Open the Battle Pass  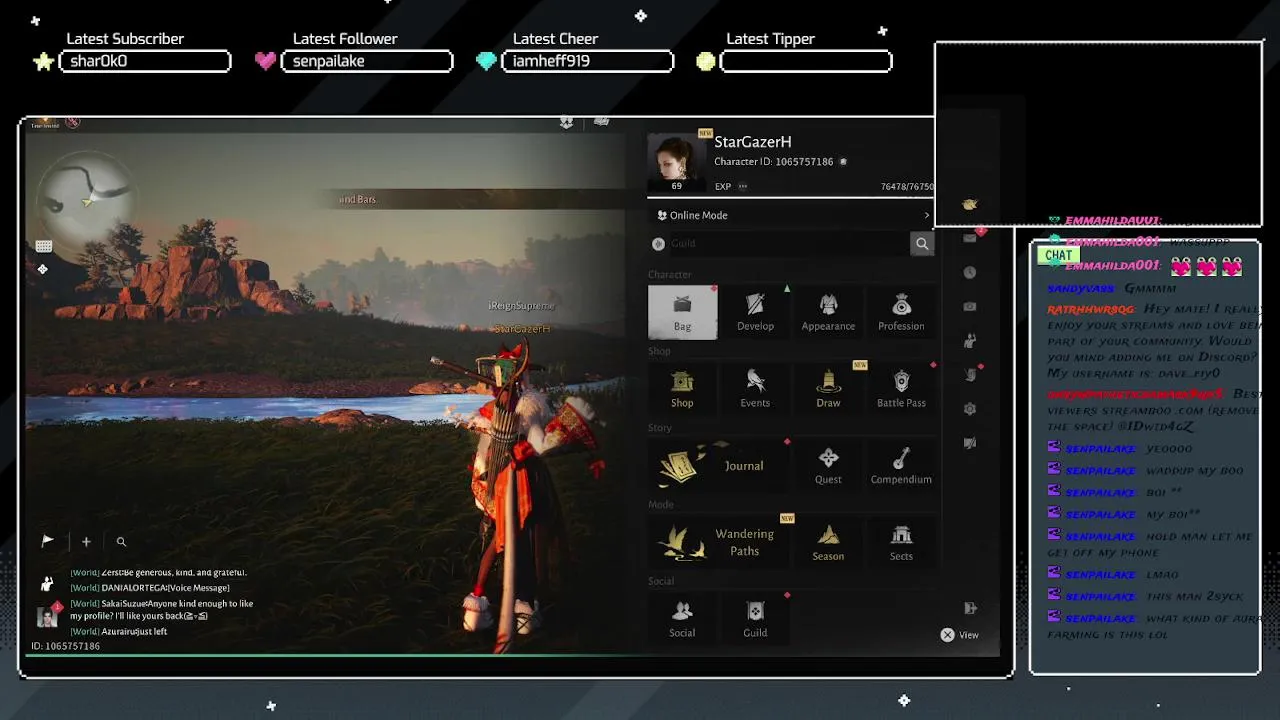click(x=901, y=389)
